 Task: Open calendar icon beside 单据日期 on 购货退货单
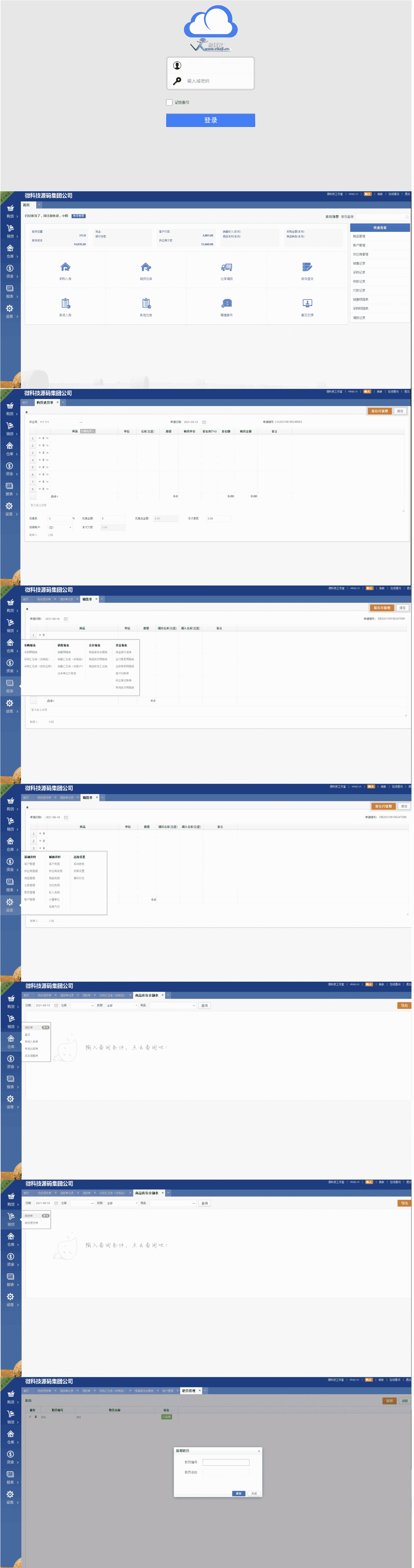(204, 422)
